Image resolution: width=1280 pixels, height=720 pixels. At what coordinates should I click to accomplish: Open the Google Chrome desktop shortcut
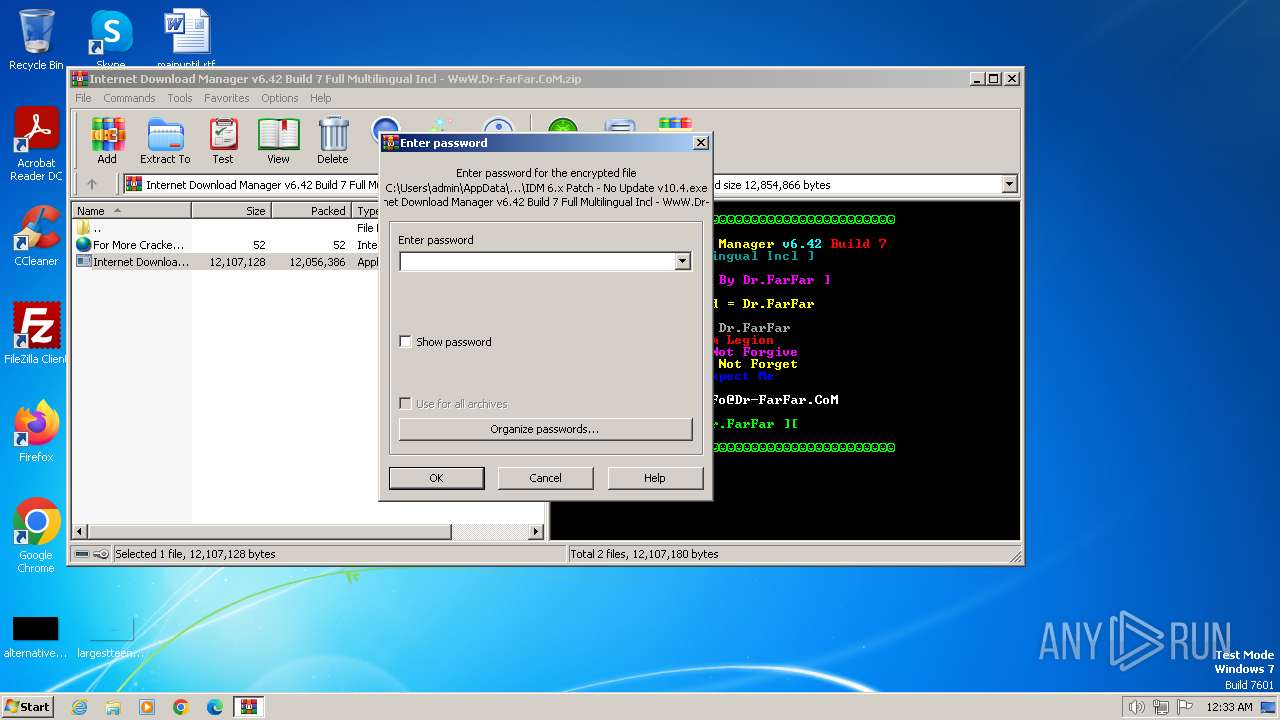36,536
